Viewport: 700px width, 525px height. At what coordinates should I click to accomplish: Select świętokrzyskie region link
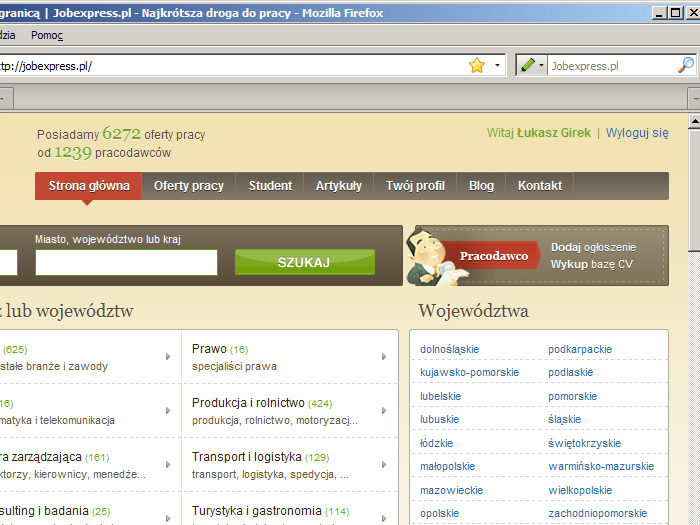click(x=584, y=443)
